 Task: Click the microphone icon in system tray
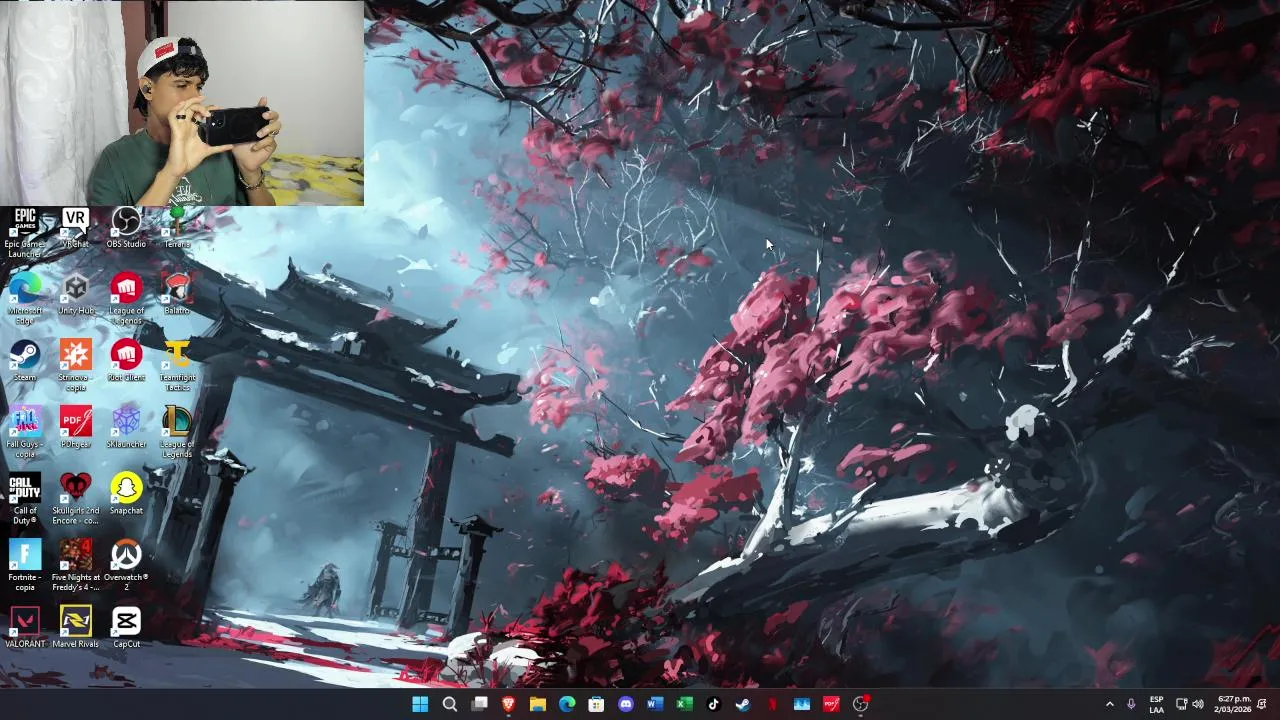(x=1131, y=704)
